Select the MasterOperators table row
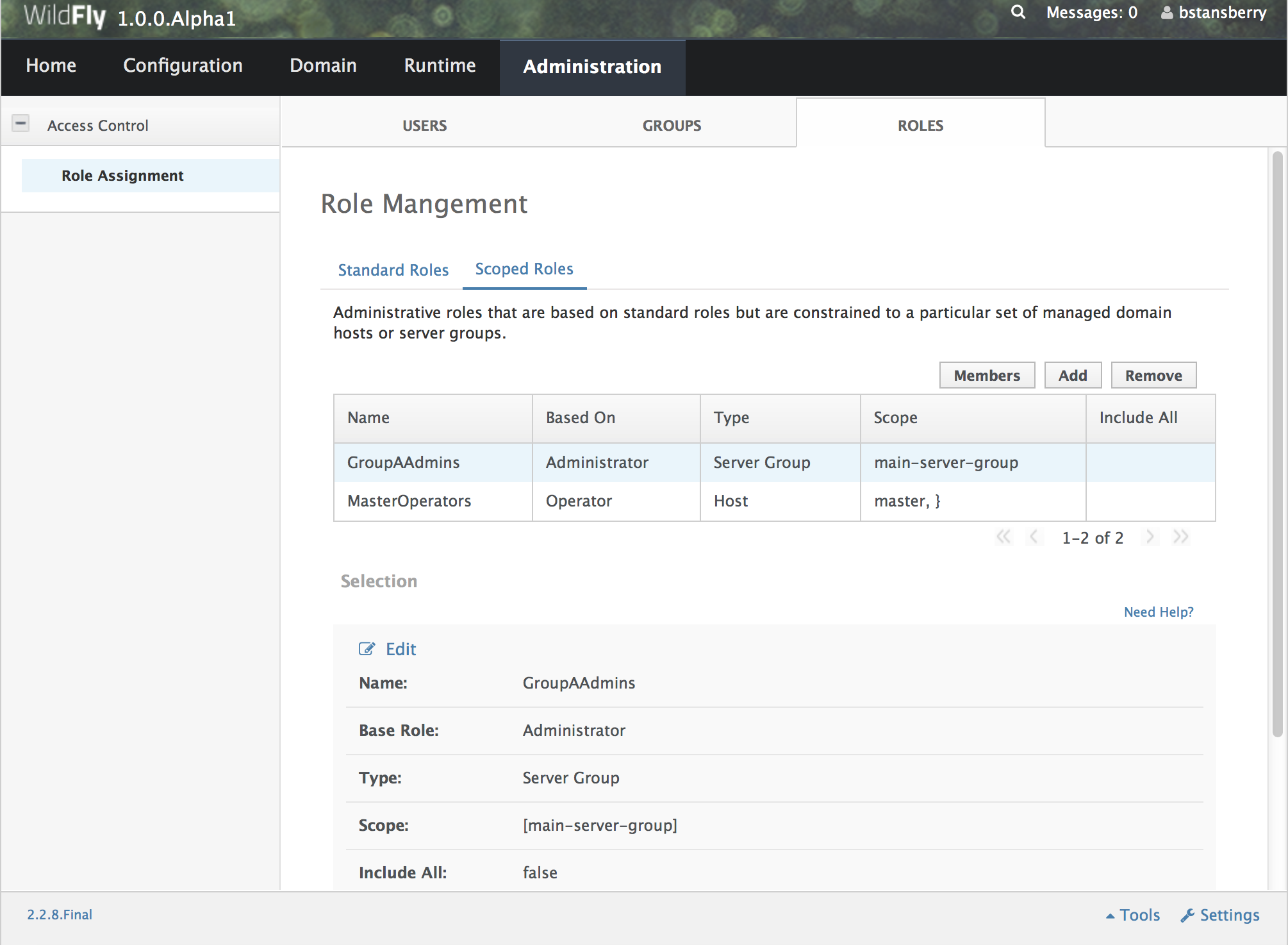This screenshot has width=1288, height=945. [409, 501]
